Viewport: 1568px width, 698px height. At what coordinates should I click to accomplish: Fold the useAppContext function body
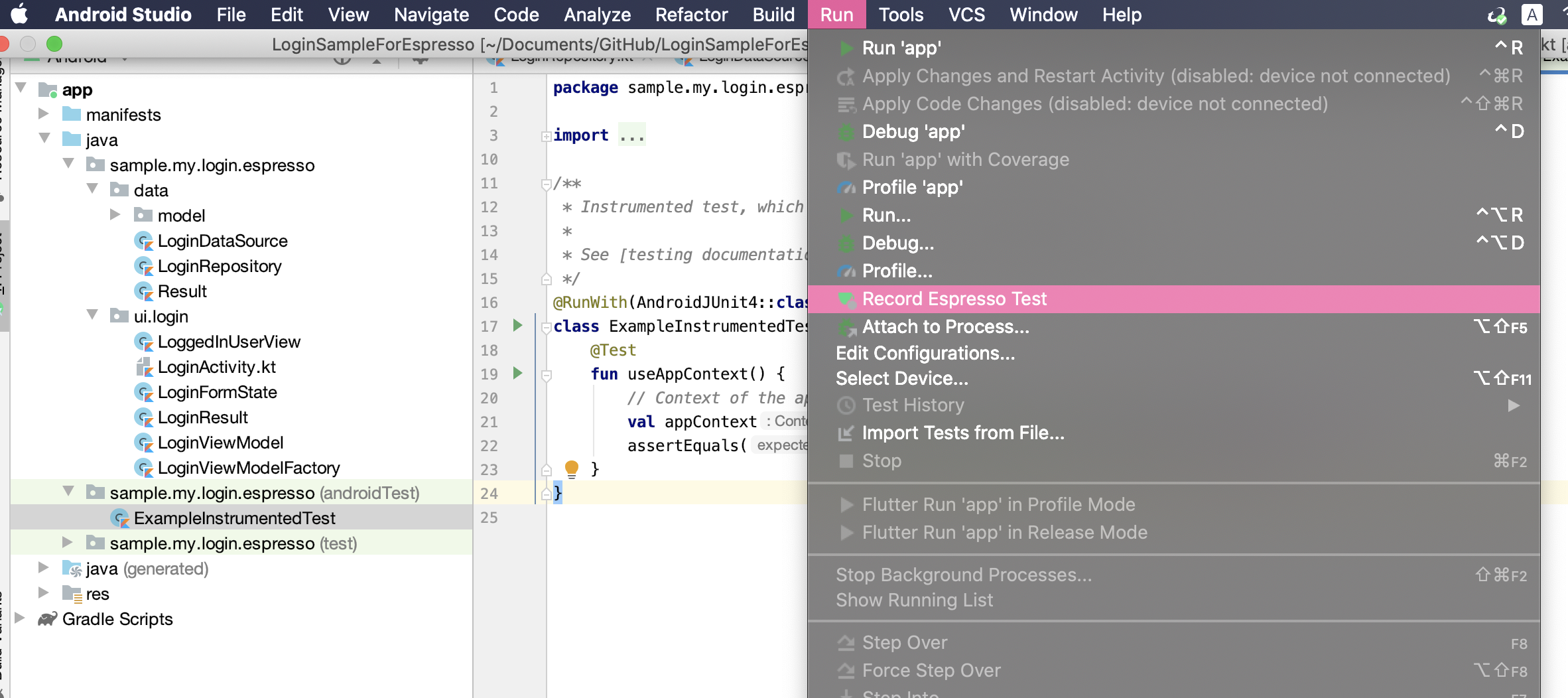(547, 376)
